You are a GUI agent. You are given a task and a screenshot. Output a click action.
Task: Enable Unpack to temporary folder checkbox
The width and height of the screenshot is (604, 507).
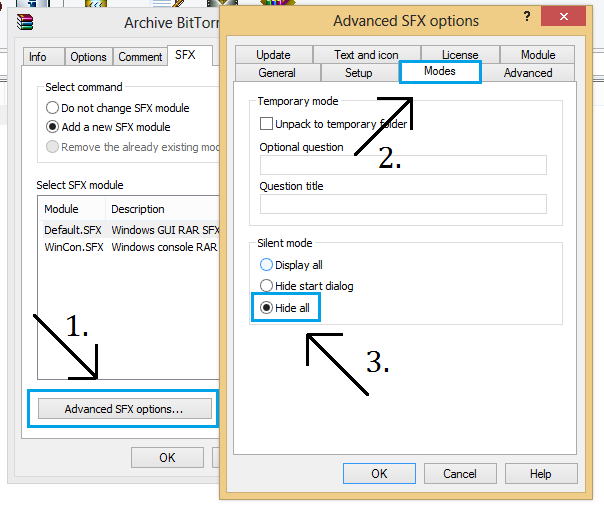coord(266,124)
